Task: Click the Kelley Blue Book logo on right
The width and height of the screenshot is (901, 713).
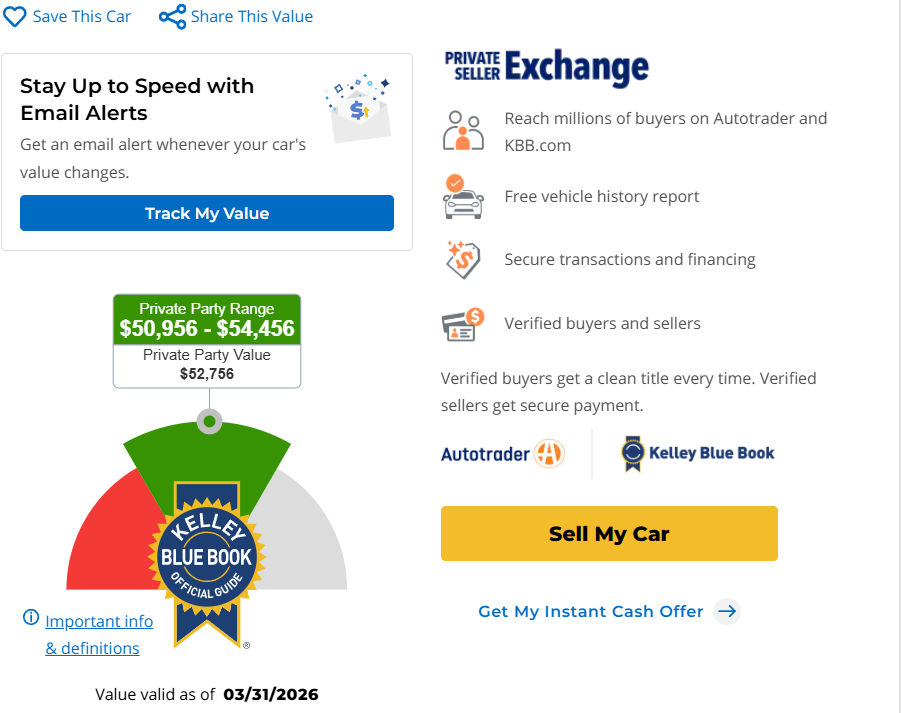Action: coord(697,453)
